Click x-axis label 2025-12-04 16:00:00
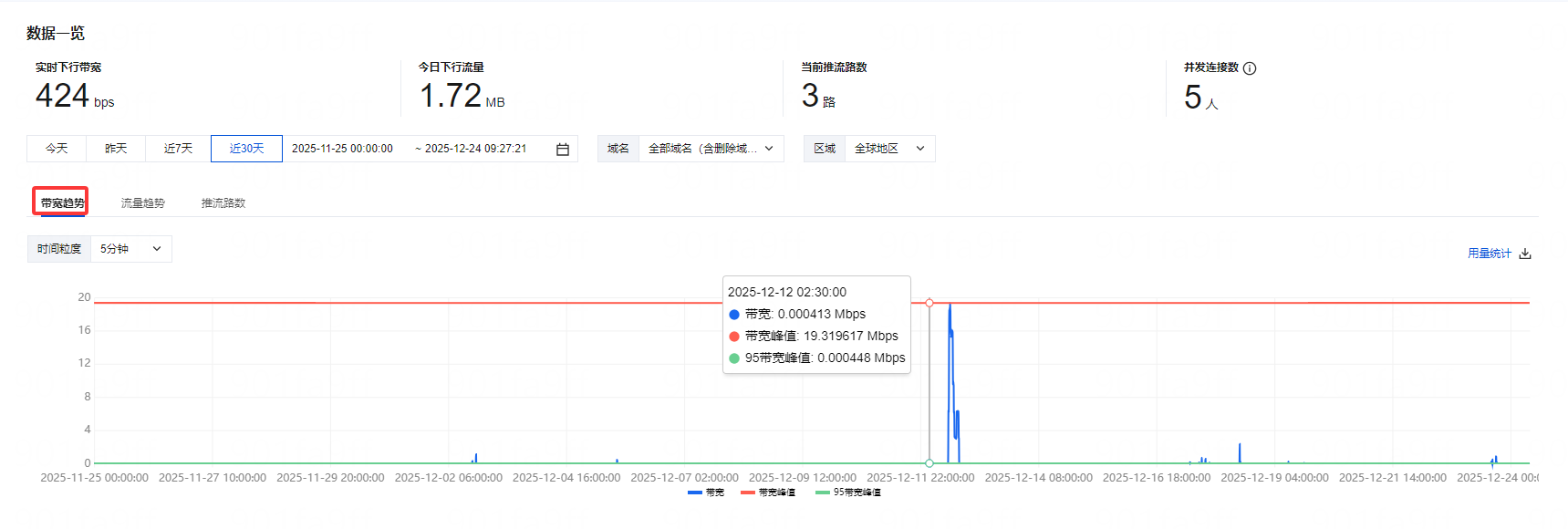 click(566, 478)
